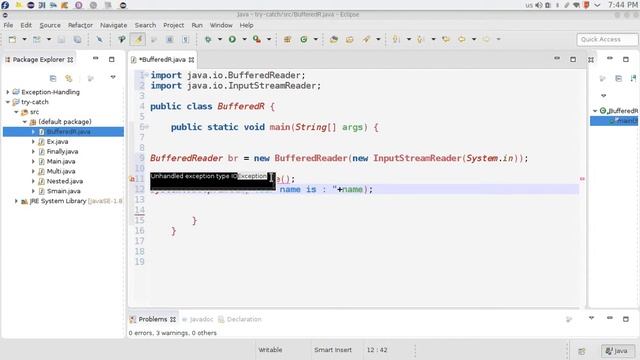
Task: Click the Debug (bug) toolbar icon
Action: pos(208,39)
